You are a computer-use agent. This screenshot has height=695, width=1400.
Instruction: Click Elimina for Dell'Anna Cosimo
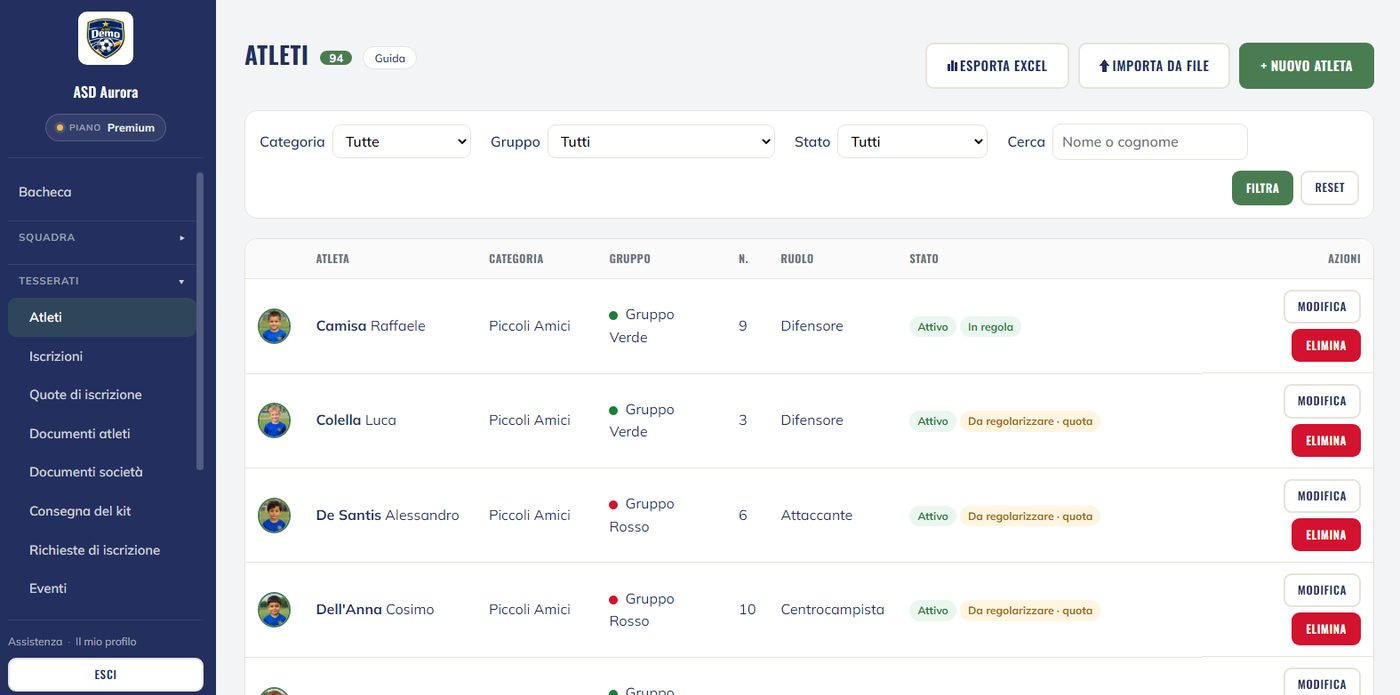[x=1326, y=629]
